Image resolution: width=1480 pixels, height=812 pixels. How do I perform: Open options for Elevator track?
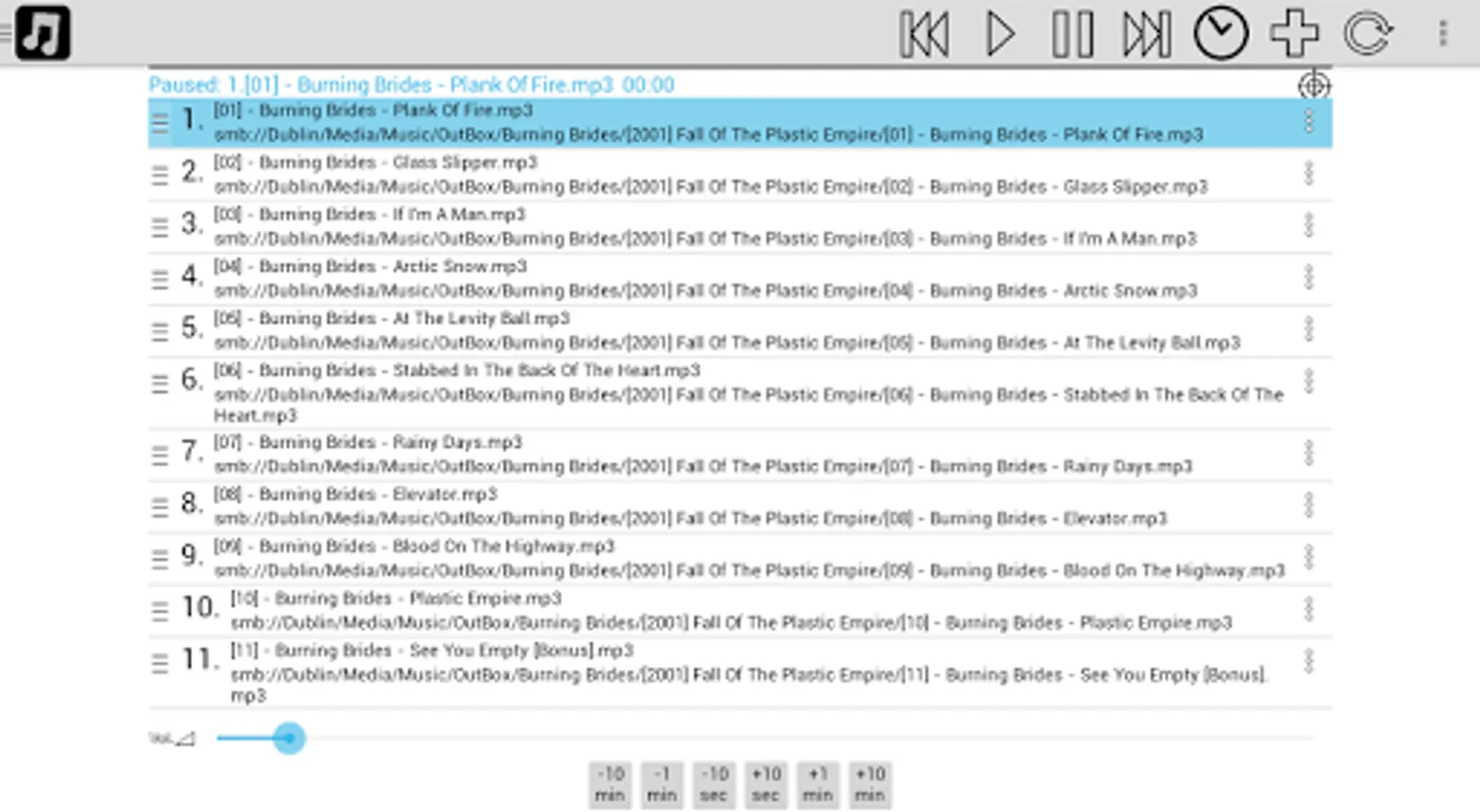(x=1309, y=506)
